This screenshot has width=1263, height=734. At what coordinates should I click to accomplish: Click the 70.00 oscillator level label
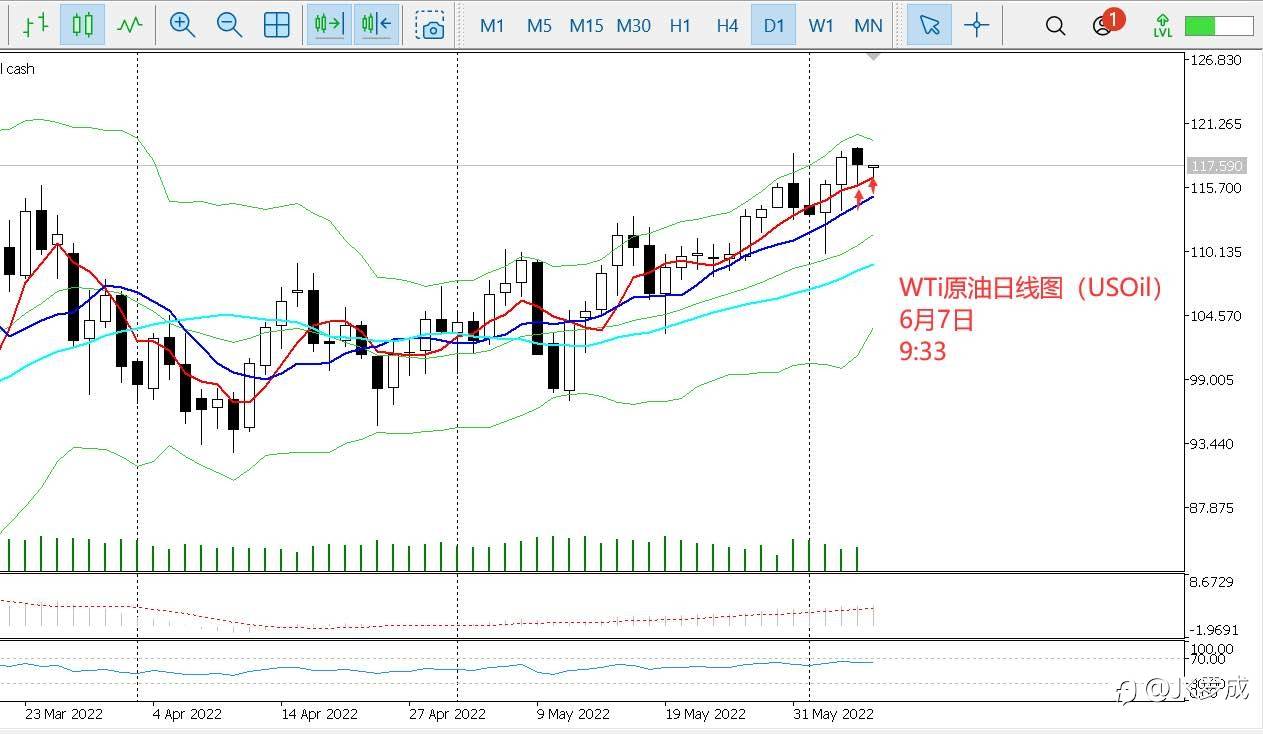pos(1207,659)
